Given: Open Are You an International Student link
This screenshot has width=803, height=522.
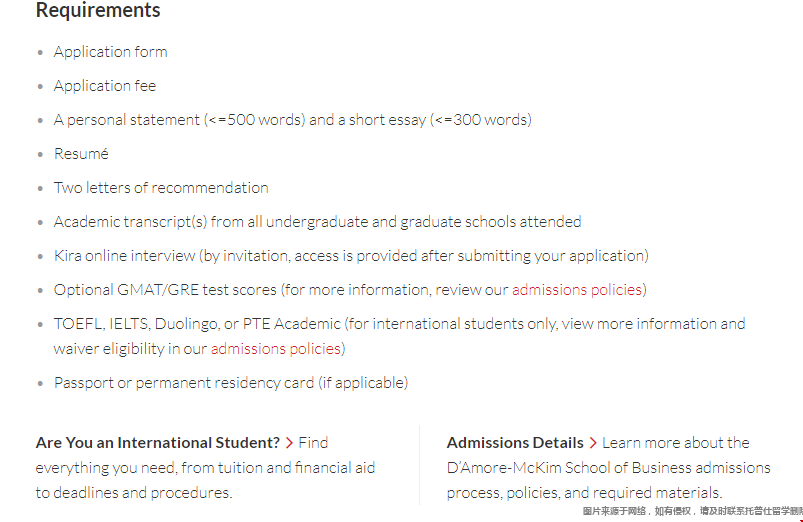Looking at the screenshot, I should [x=158, y=443].
